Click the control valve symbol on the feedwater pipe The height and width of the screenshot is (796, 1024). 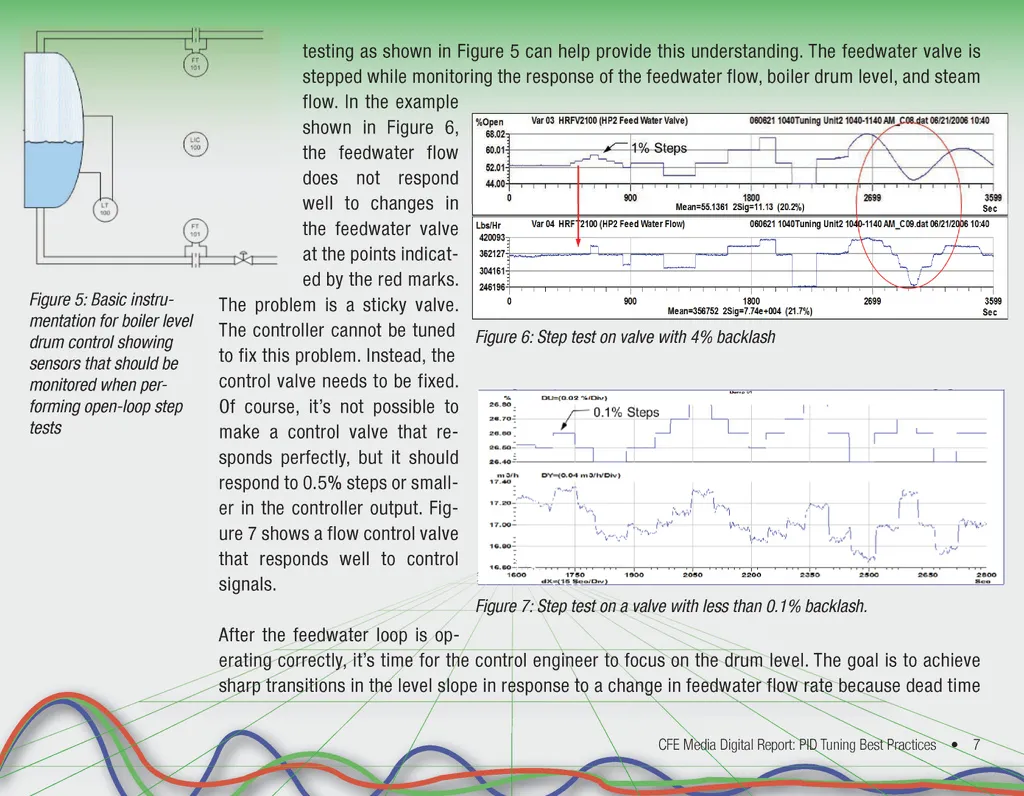point(242,261)
